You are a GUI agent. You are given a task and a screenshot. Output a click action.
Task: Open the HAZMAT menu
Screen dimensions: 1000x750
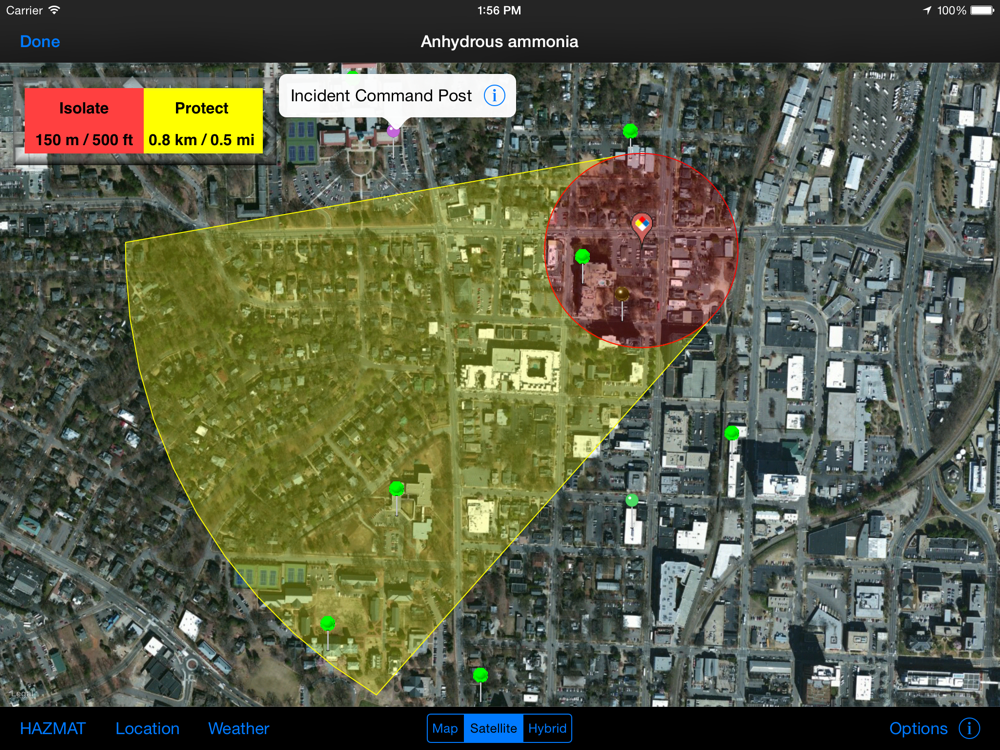coord(52,728)
